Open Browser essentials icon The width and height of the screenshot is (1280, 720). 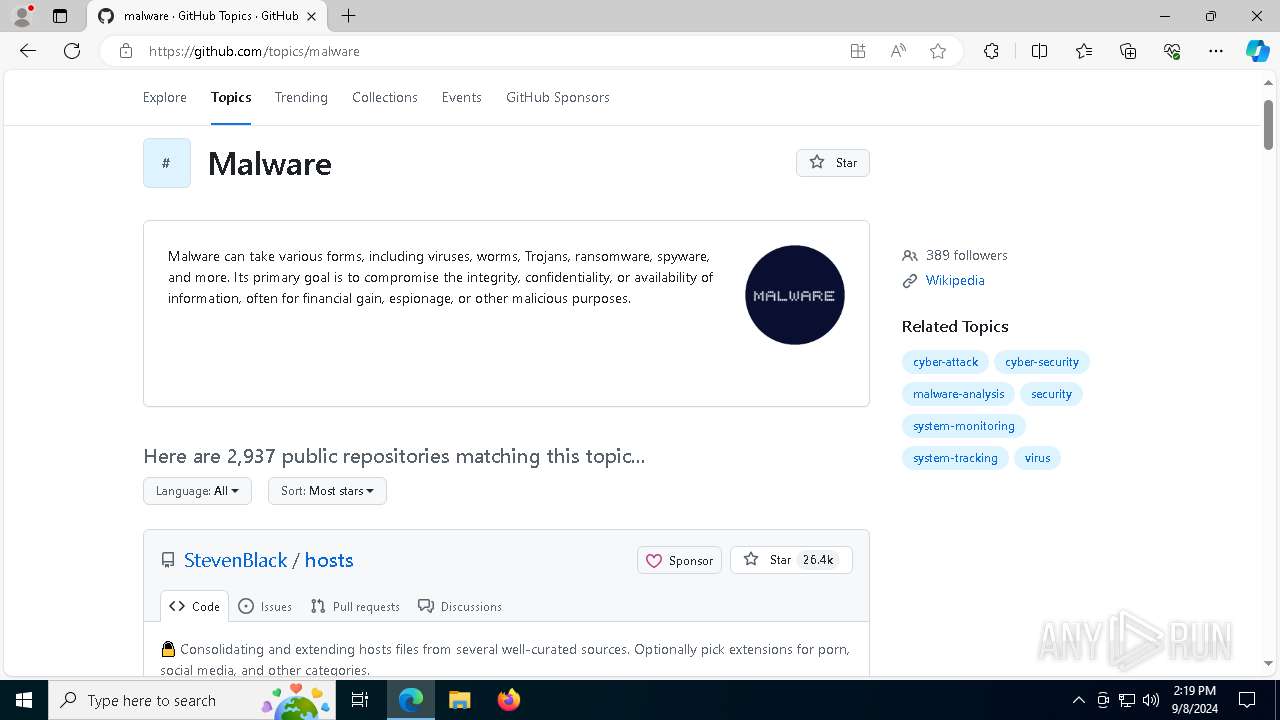(x=1172, y=51)
